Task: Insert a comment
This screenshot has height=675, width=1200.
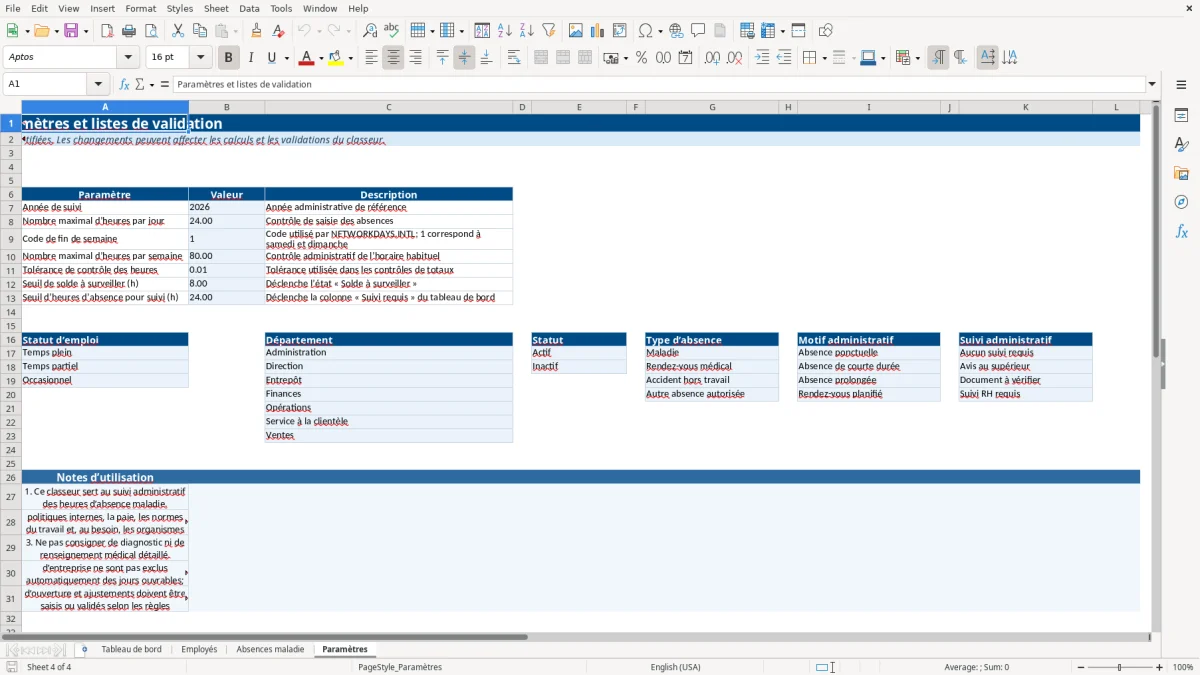Action: (698, 31)
